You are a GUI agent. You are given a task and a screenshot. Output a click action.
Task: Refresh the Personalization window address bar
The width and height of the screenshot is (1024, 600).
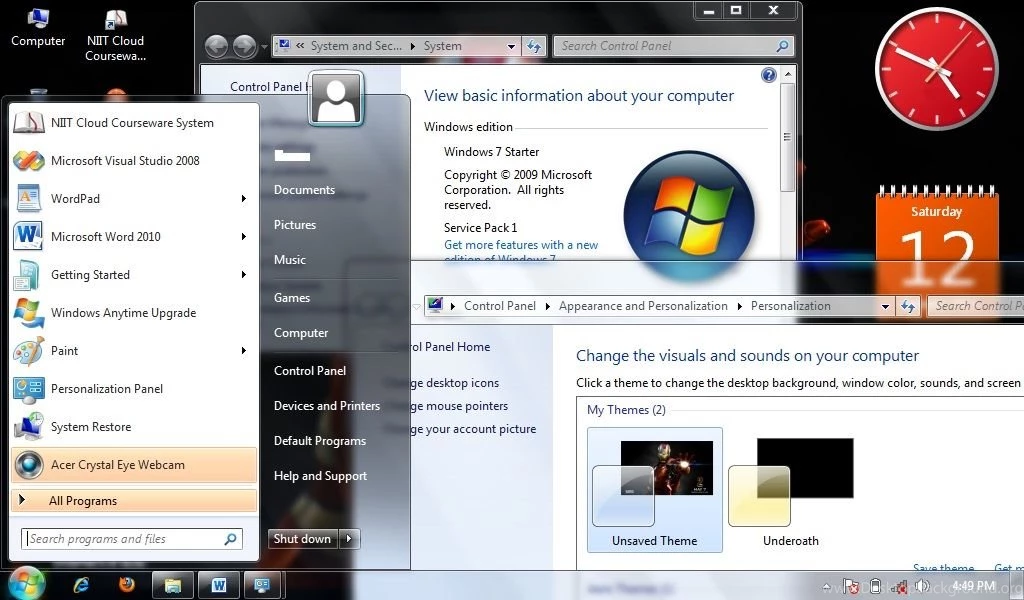908,306
